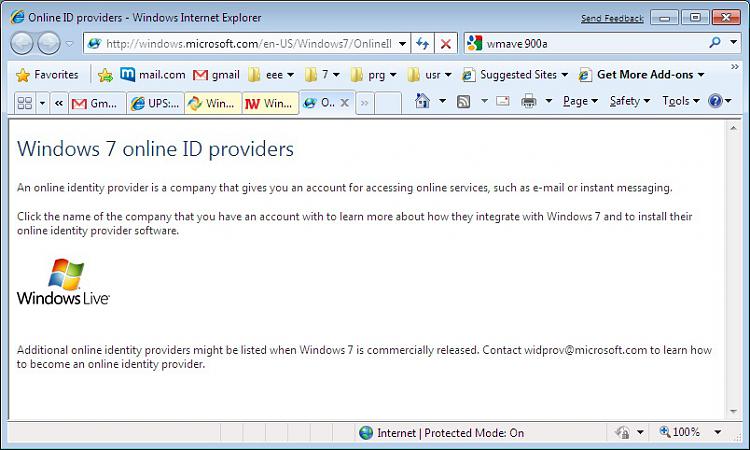Screen dimensions: 750x450
Task: Open the gmail favorites link
Action: tap(216, 75)
